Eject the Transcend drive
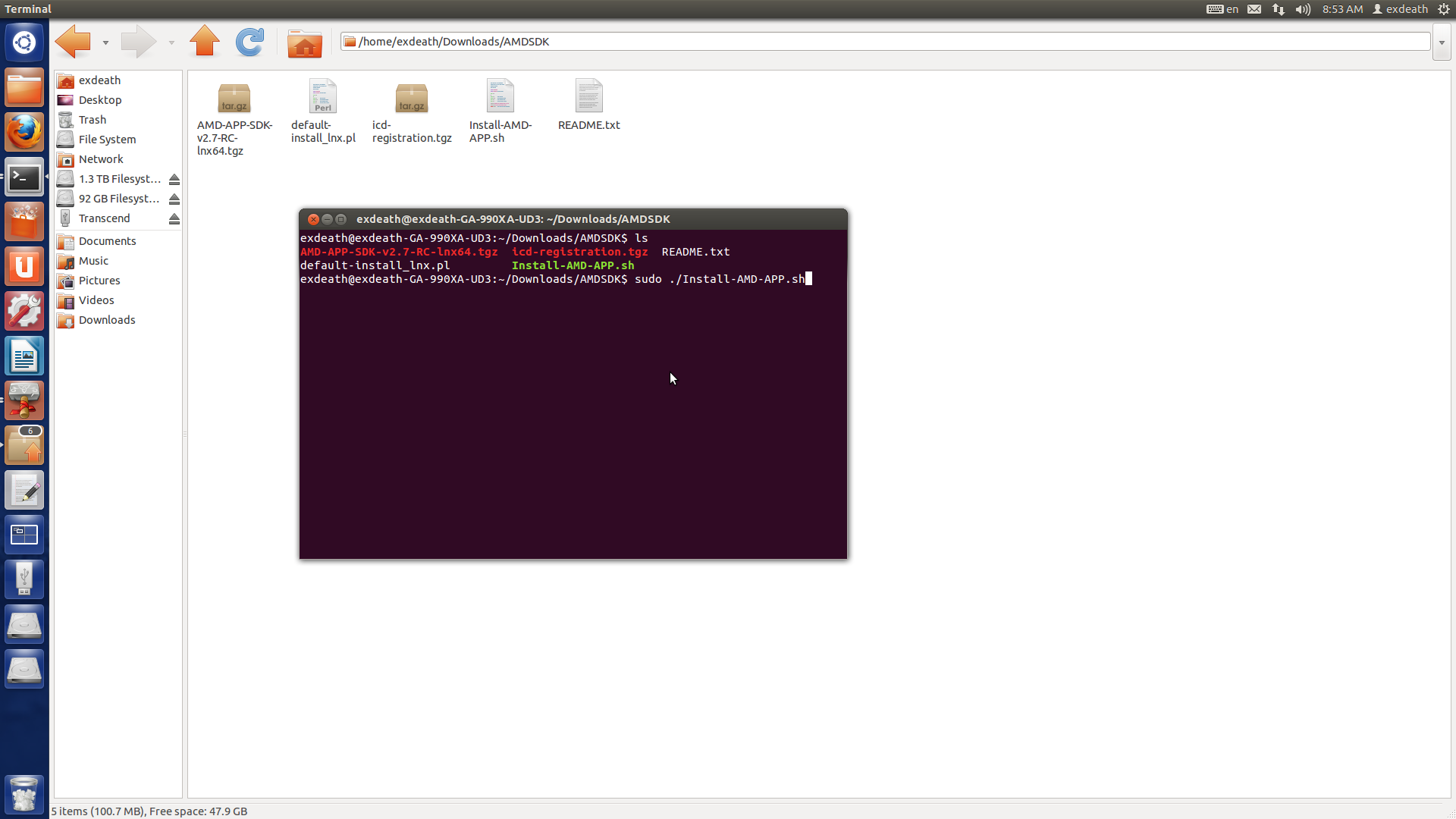This screenshot has width=1456, height=819. tap(174, 219)
